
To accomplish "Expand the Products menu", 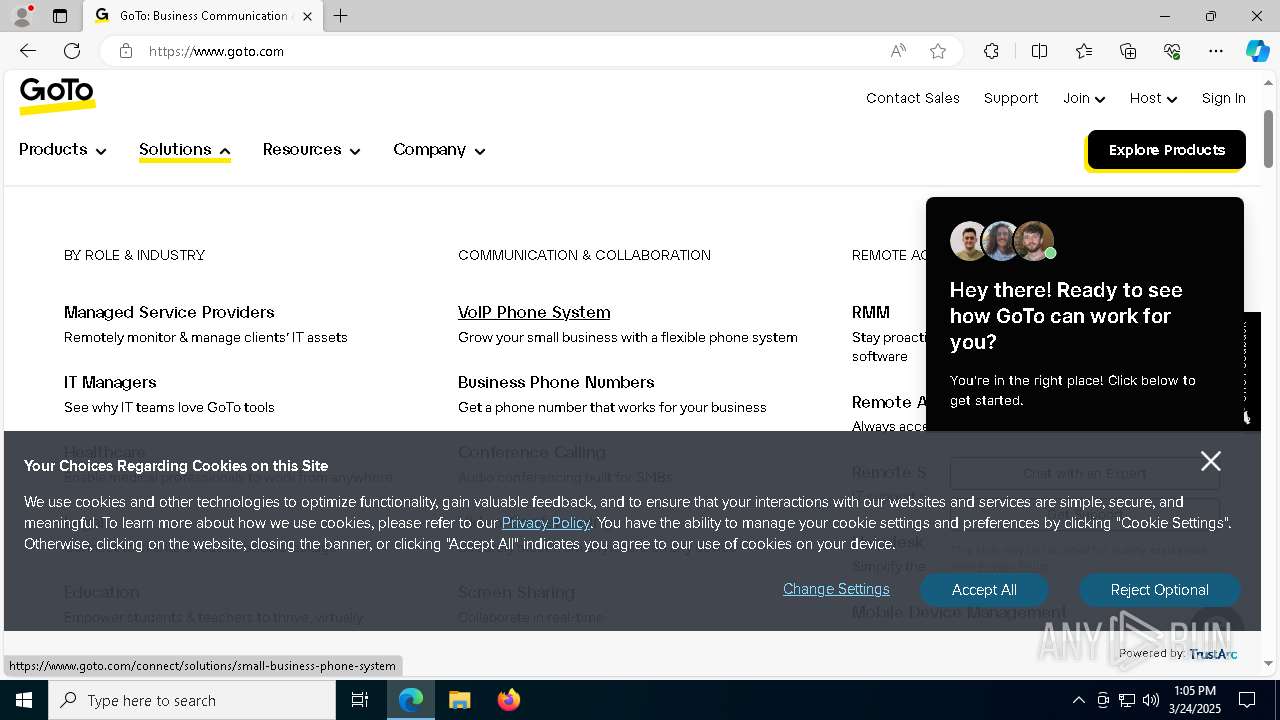I will pos(62,150).
